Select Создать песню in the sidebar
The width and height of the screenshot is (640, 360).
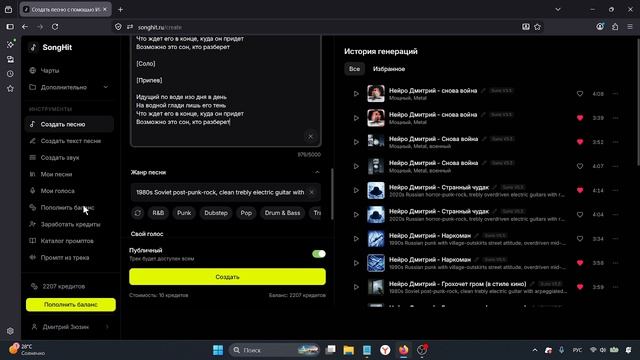pos(69,124)
